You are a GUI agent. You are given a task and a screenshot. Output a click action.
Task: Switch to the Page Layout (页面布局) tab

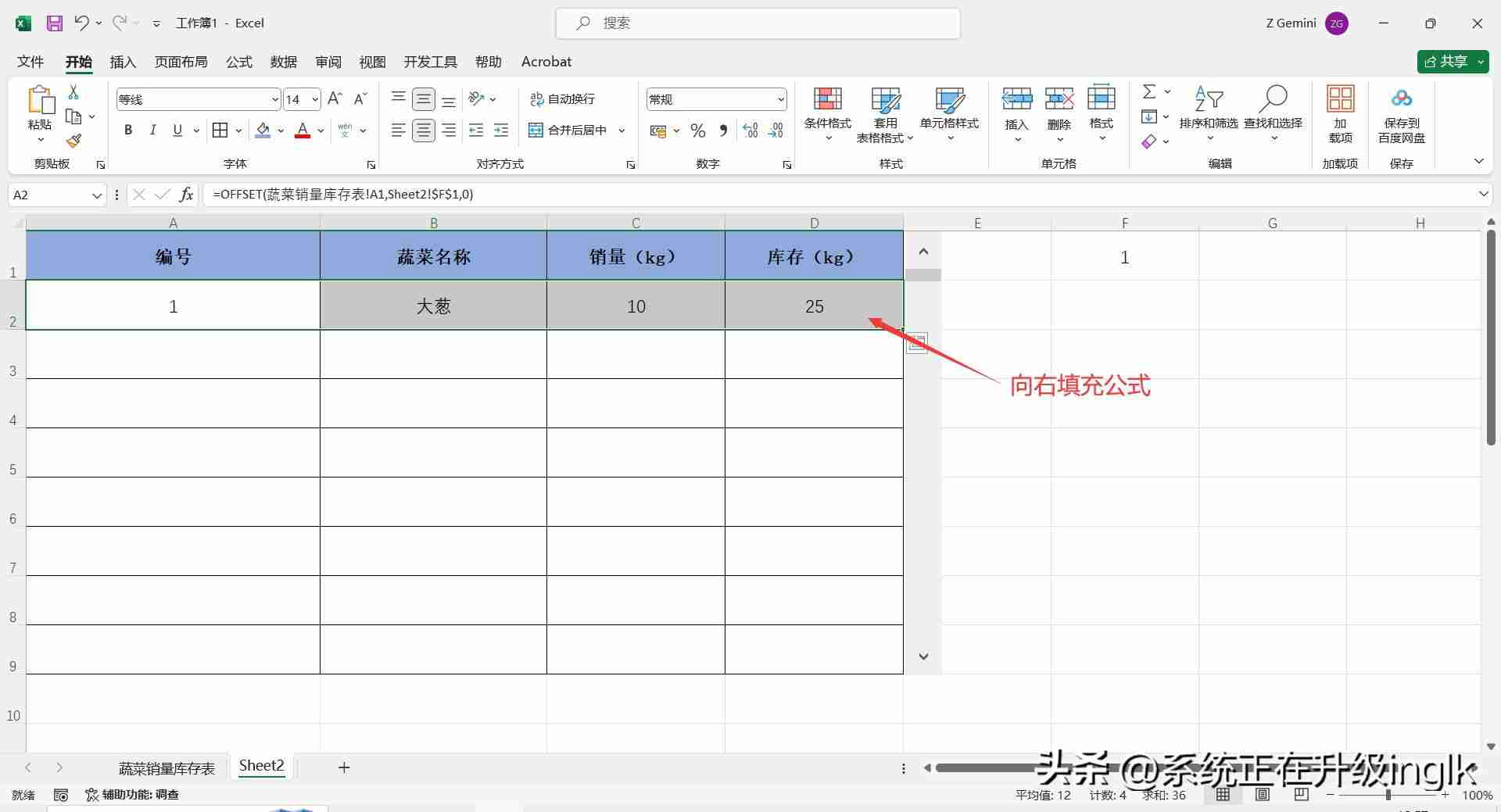coord(181,62)
